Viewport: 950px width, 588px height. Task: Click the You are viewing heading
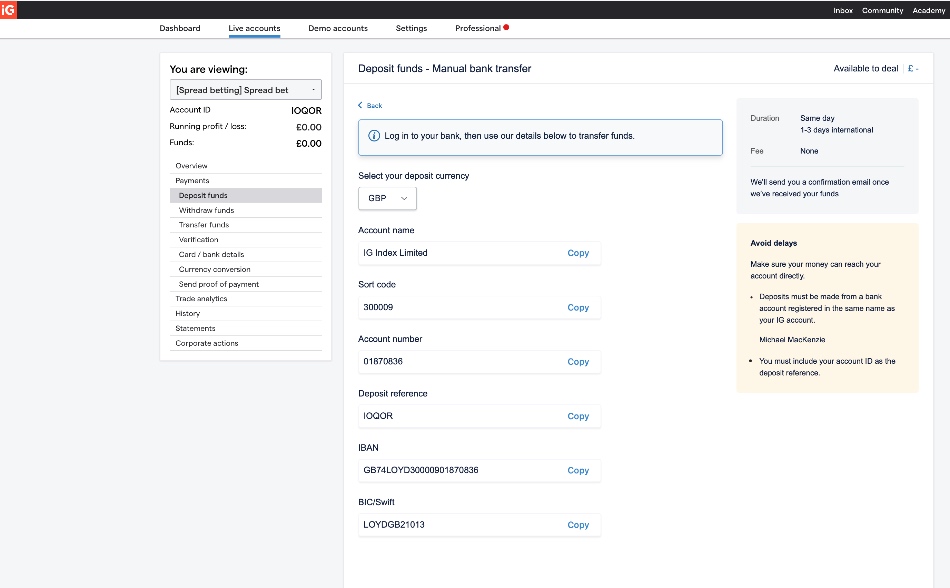(208, 70)
